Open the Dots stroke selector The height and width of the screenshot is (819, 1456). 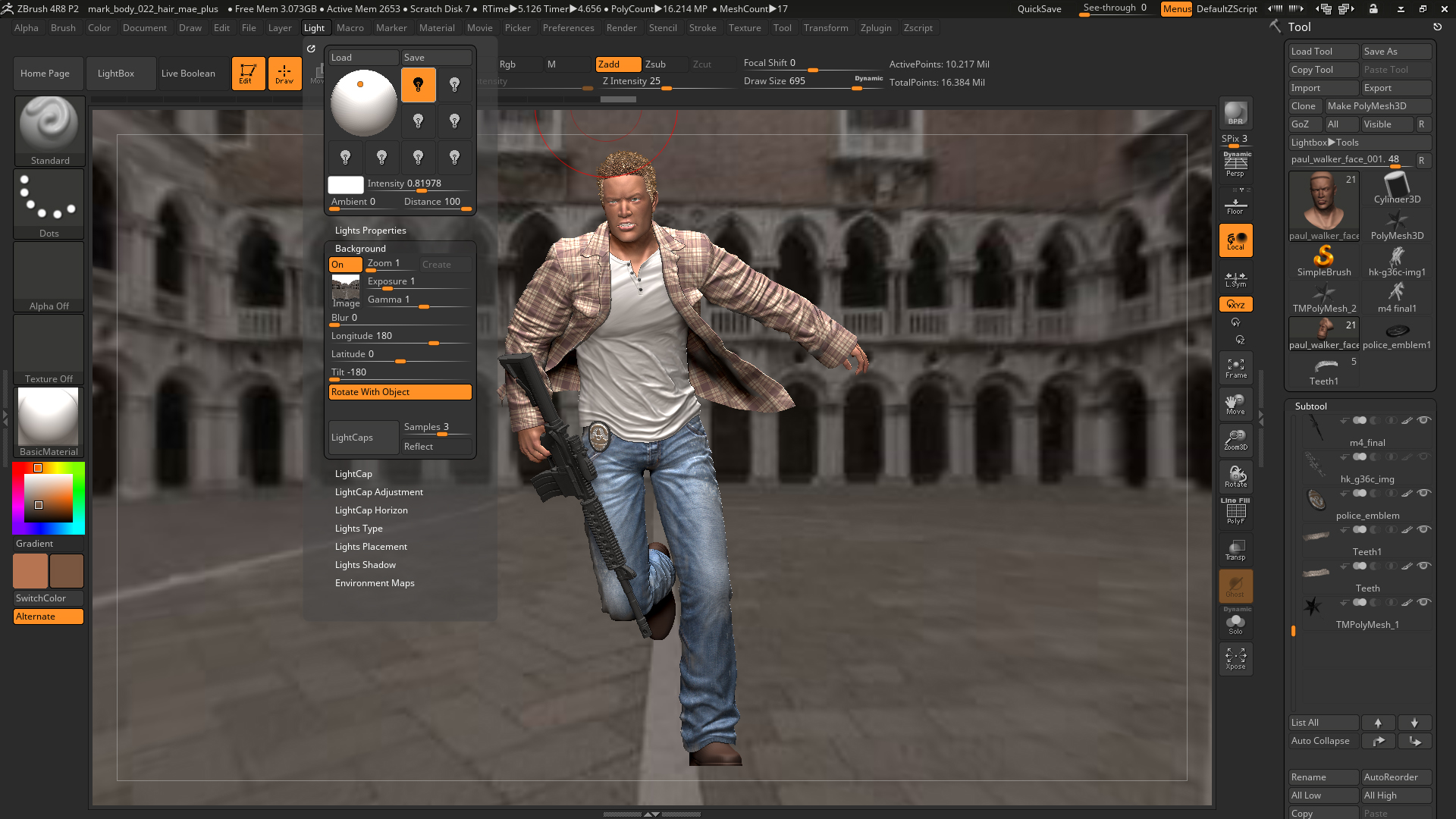coord(49,204)
